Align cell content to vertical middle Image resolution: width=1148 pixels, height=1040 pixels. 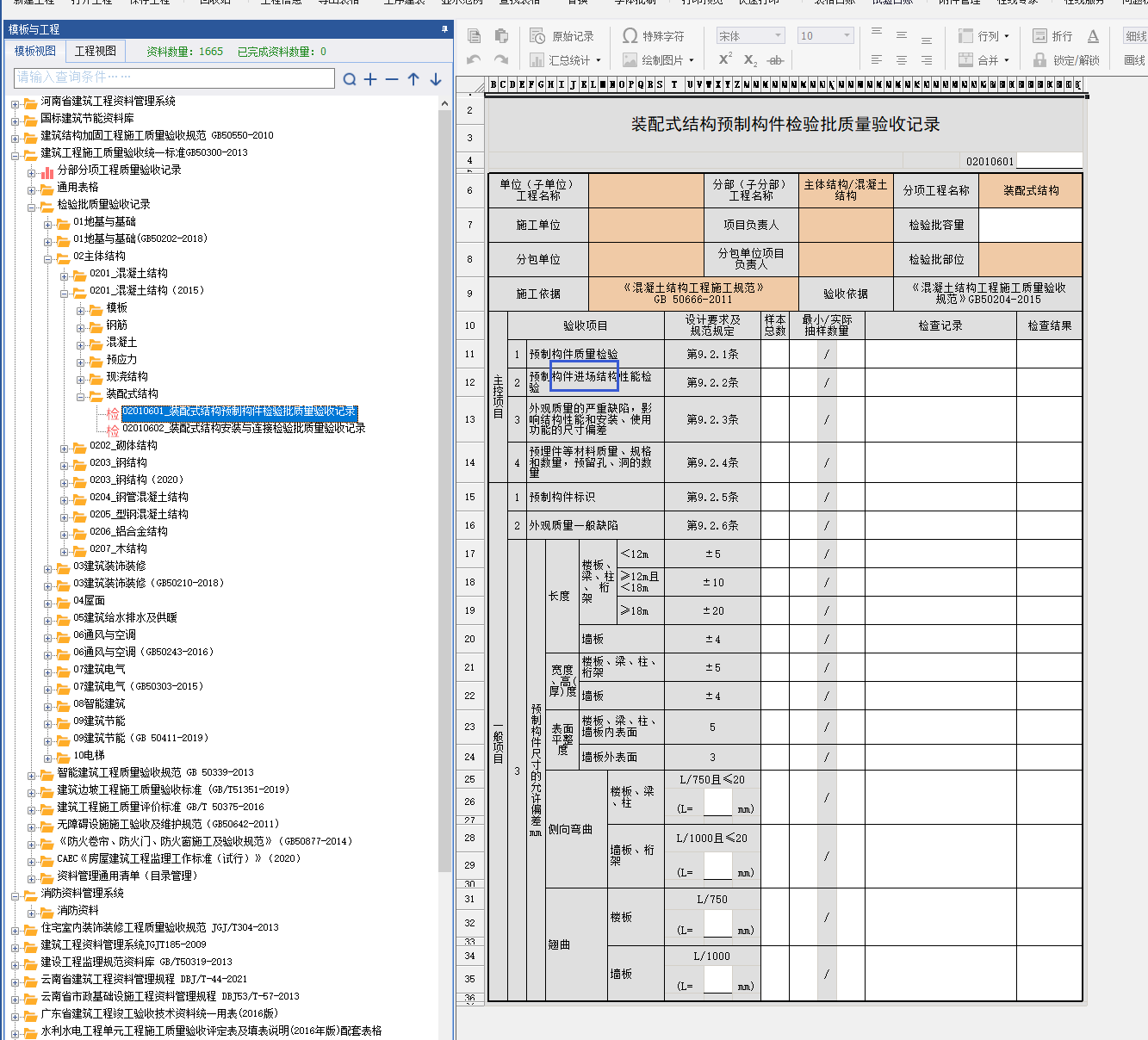[x=902, y=36]
